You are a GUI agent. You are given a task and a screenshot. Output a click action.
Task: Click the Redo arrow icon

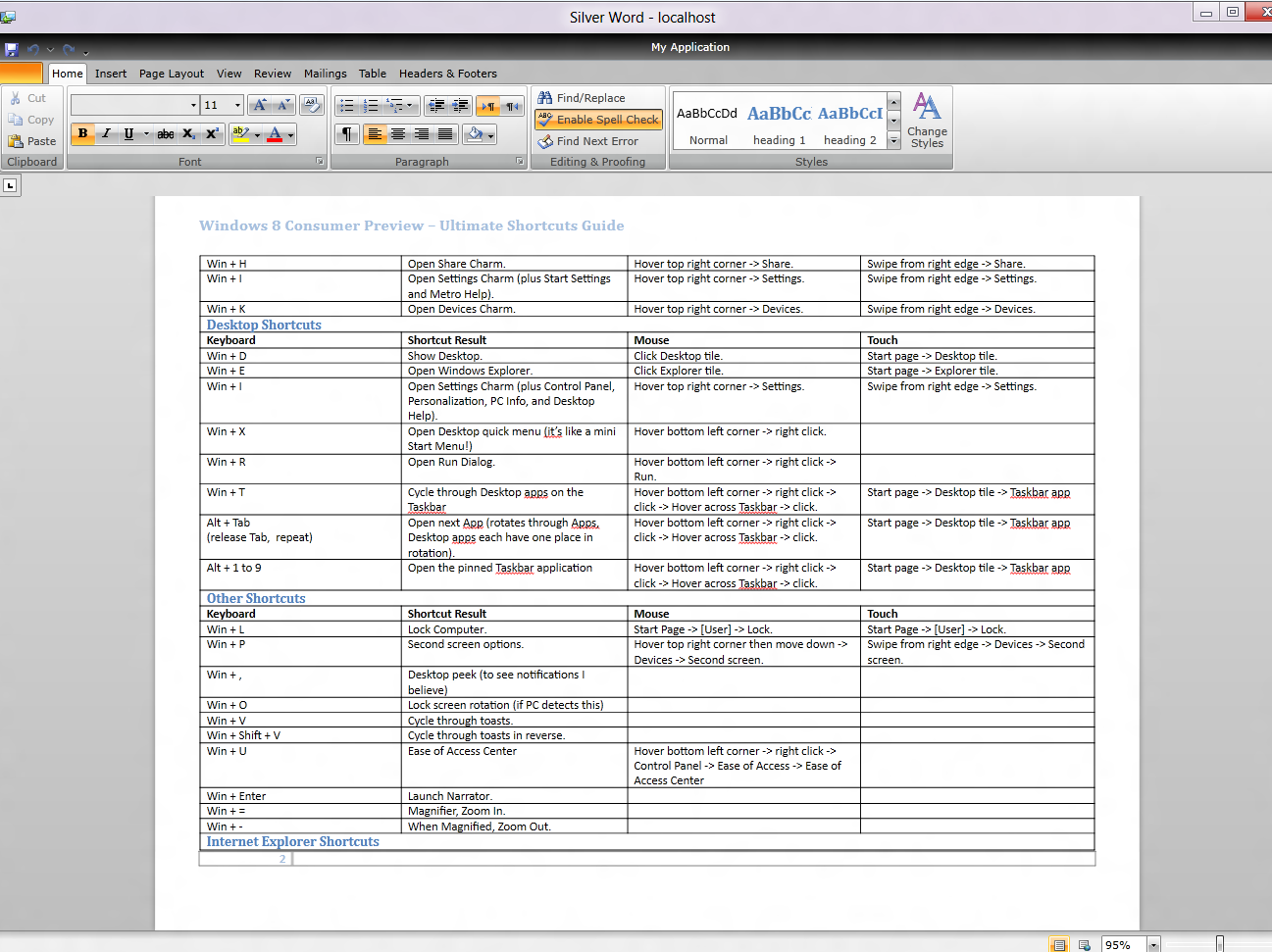tap(68, 49)
